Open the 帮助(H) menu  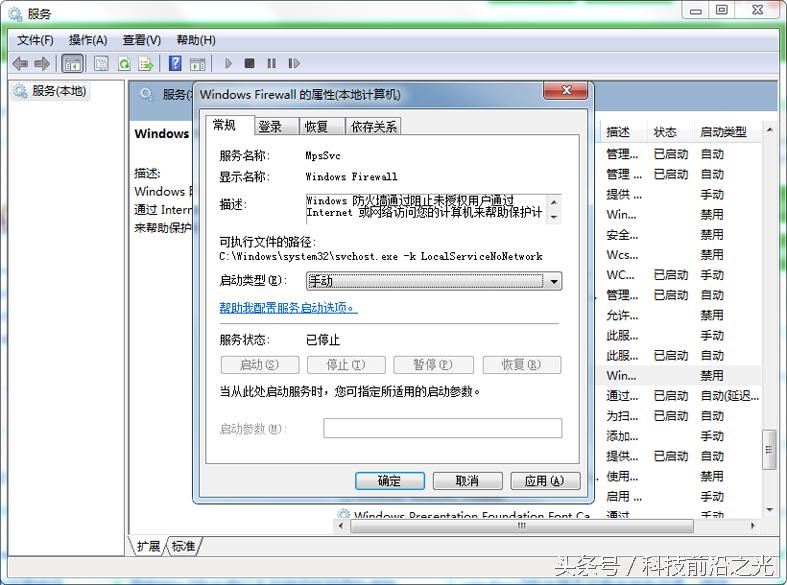[196, 40]
